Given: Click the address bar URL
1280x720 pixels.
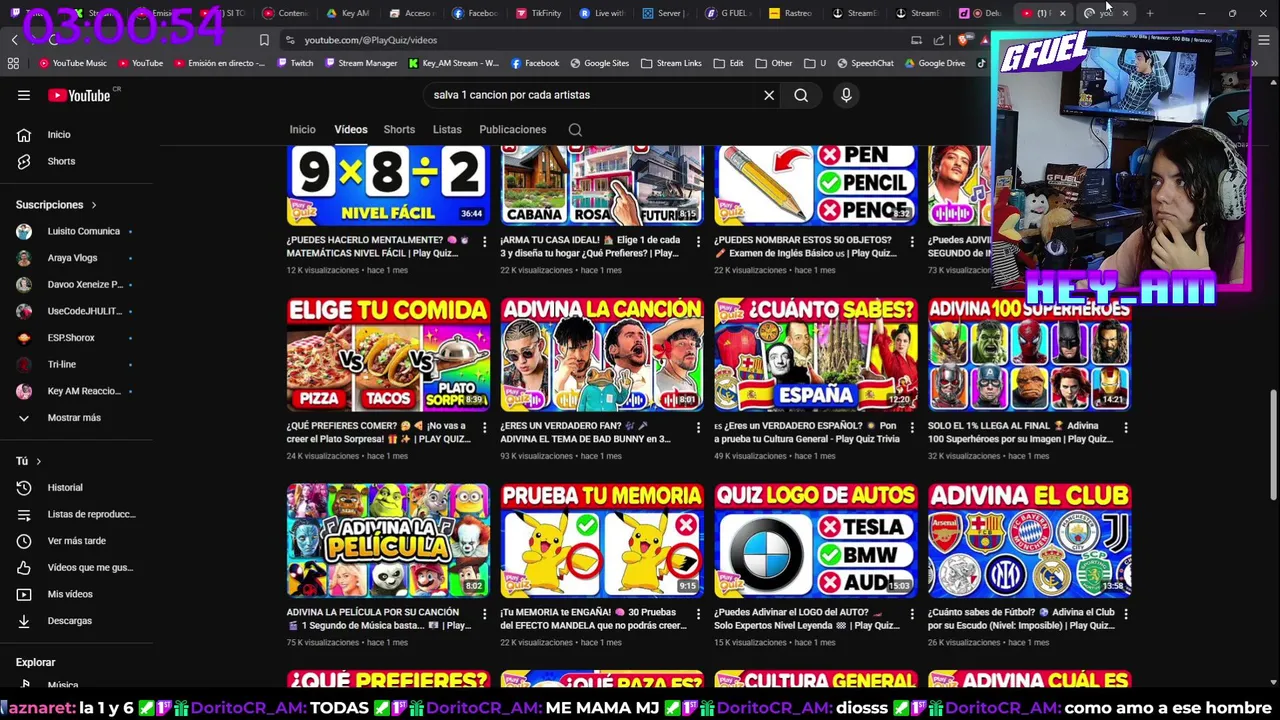Looking at the screenshot, I should pyautogui.click(x=371, y=40).
